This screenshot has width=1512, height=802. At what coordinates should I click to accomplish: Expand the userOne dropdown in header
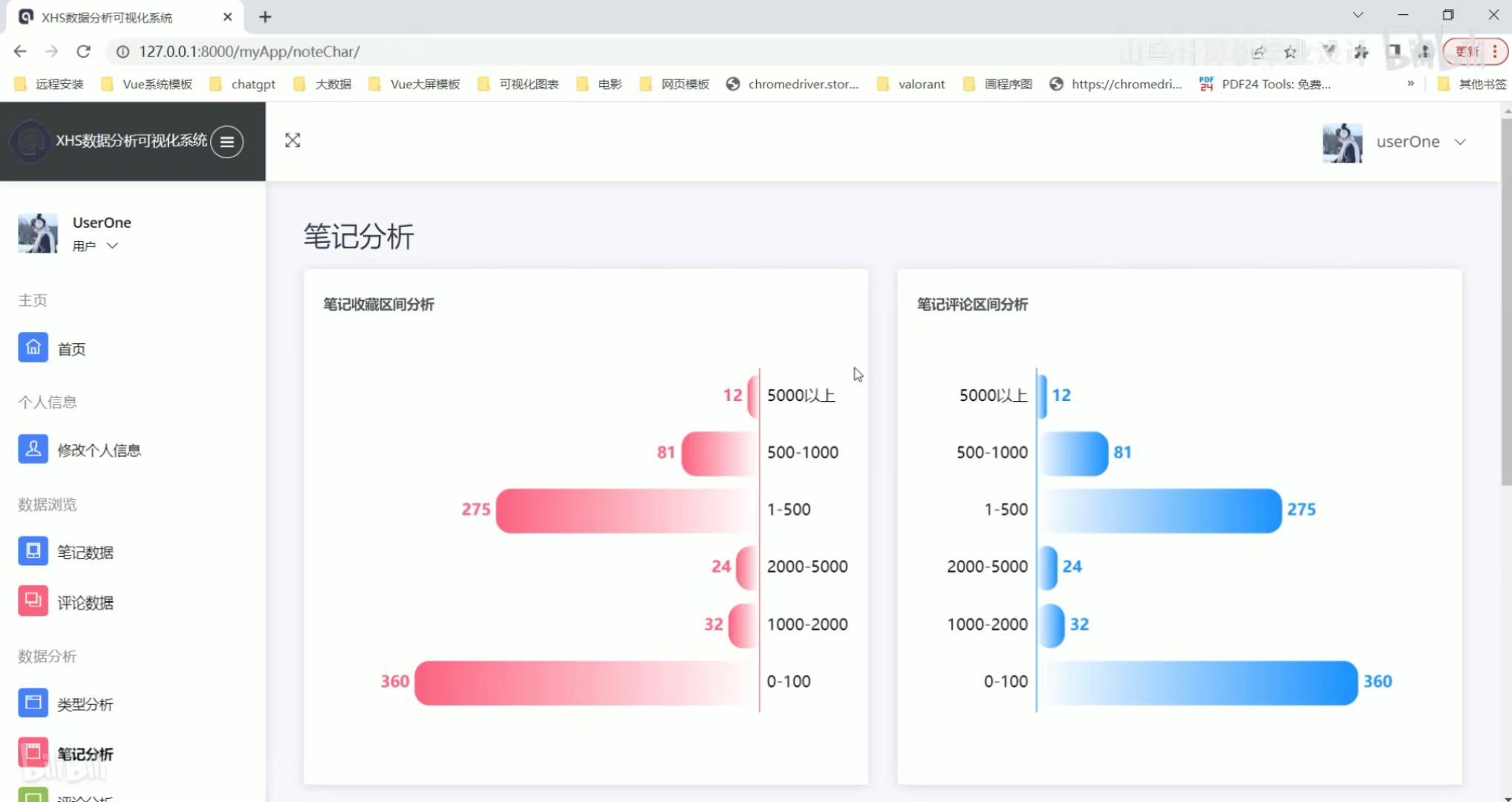coord(1460,142)
